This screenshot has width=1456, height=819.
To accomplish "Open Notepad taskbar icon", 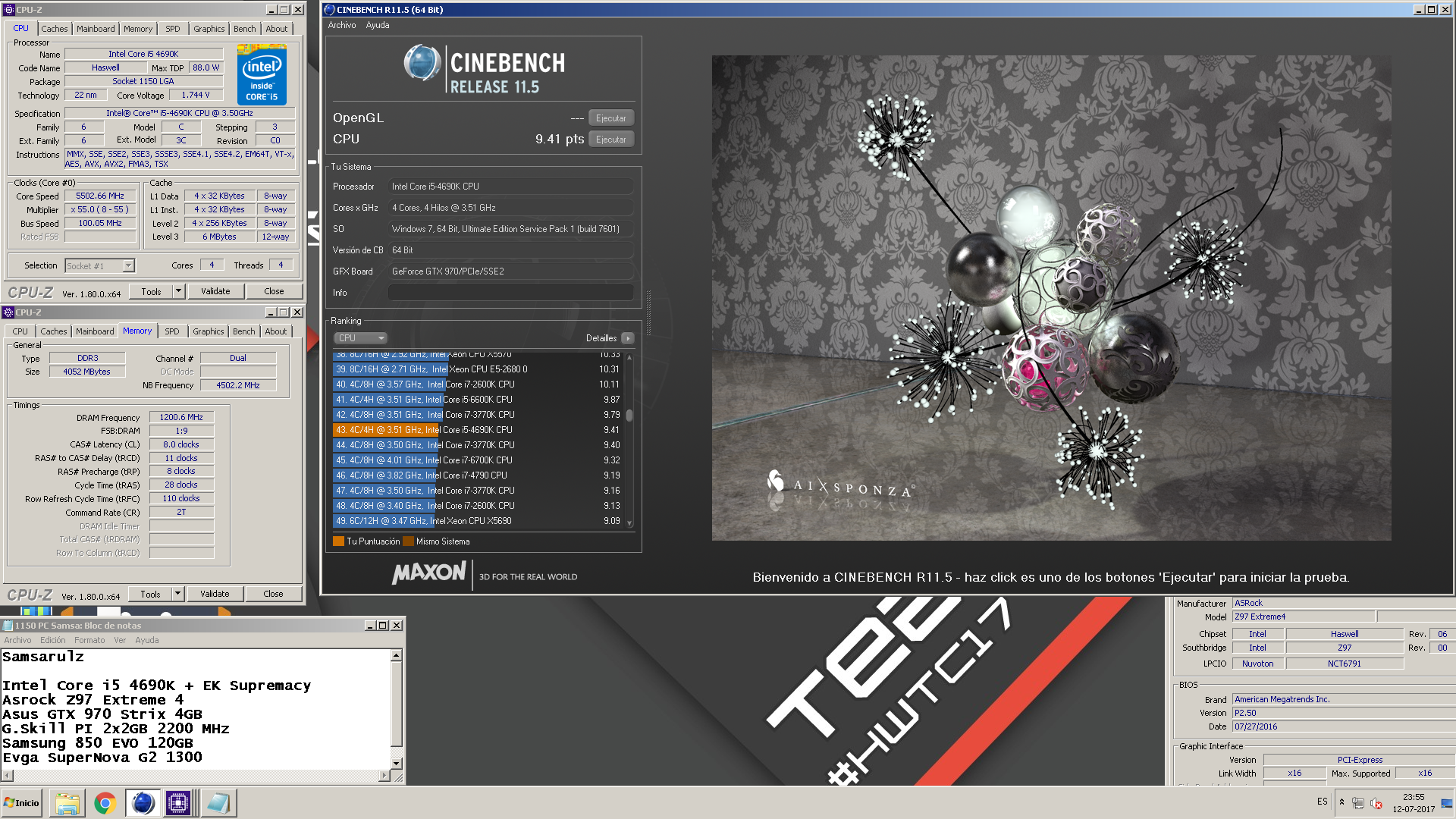I will (218, 803).
